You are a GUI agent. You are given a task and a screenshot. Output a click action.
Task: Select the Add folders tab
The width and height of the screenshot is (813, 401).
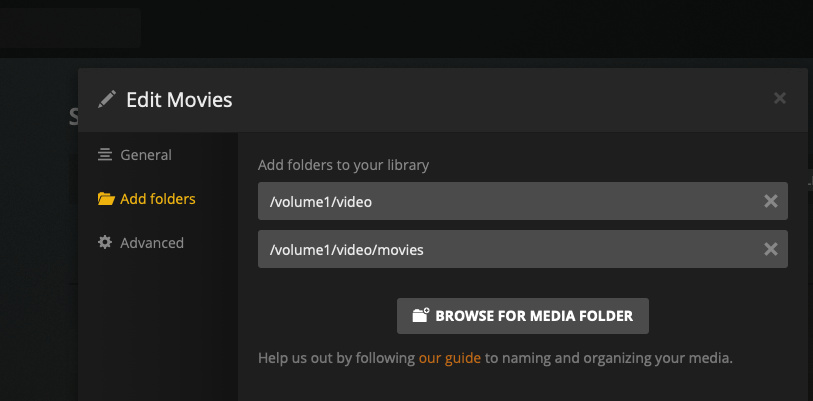coord(157,199)
